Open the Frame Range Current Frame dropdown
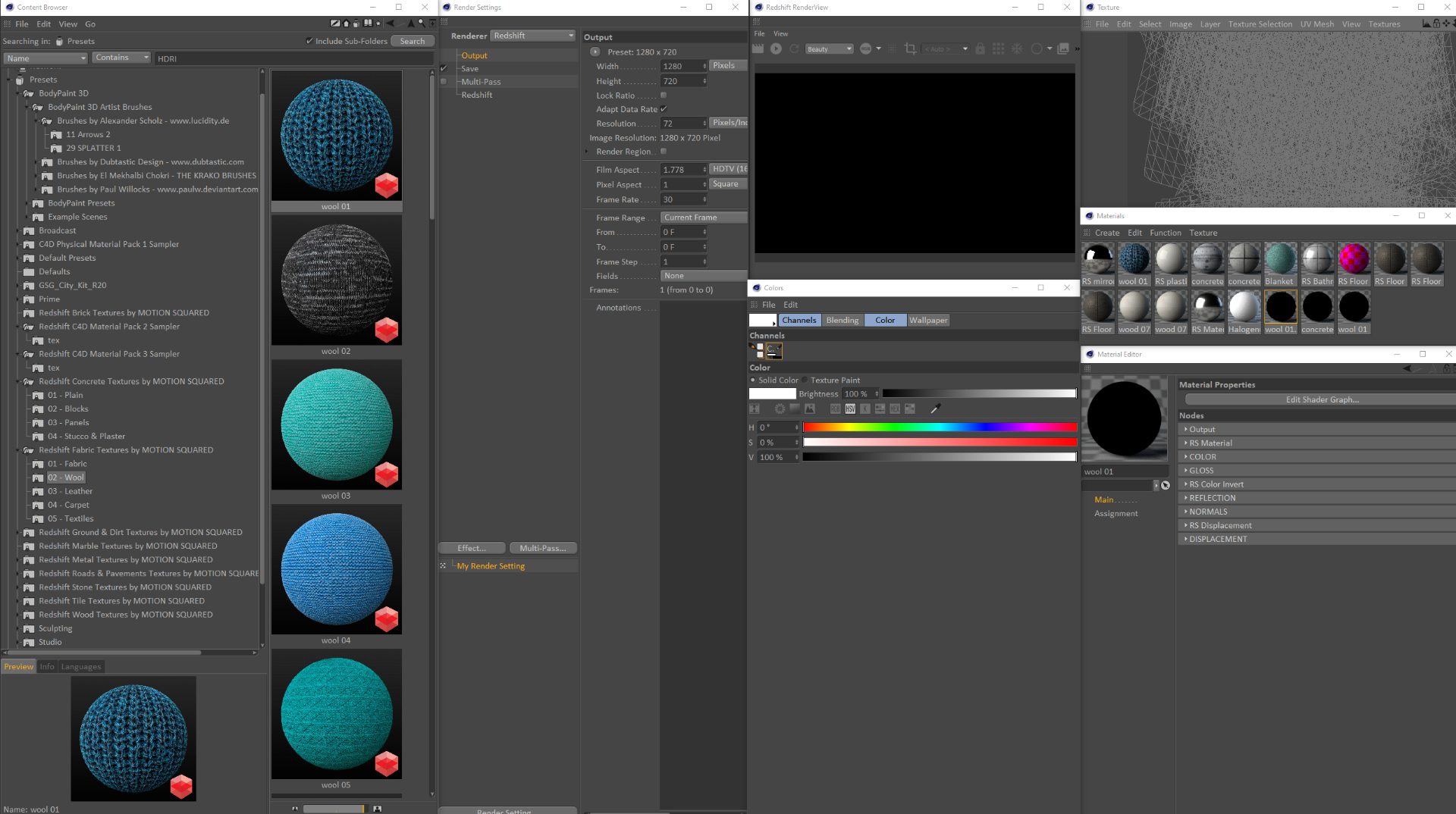 tap(704, 218)
